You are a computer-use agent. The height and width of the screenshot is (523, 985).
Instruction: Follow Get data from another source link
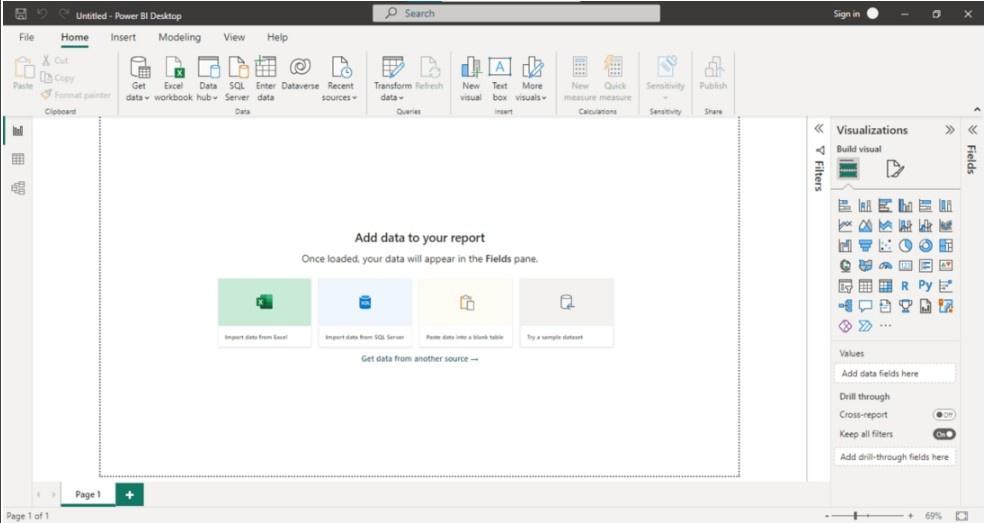tap(420, 359)
